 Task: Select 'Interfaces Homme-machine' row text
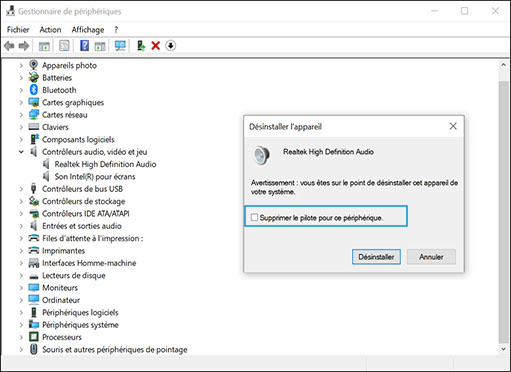coord(89,263)
